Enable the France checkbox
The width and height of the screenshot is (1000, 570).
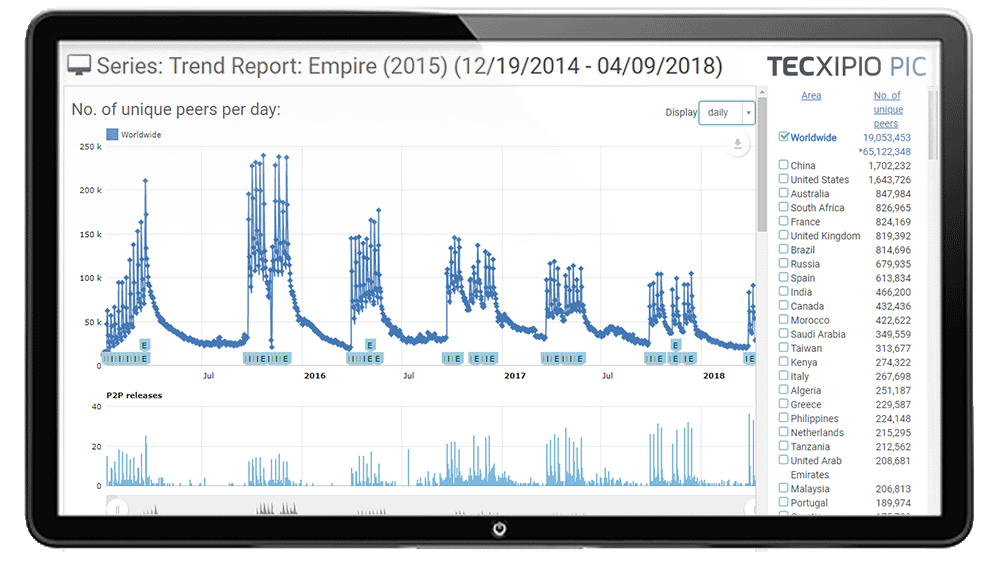pos(784,221)
